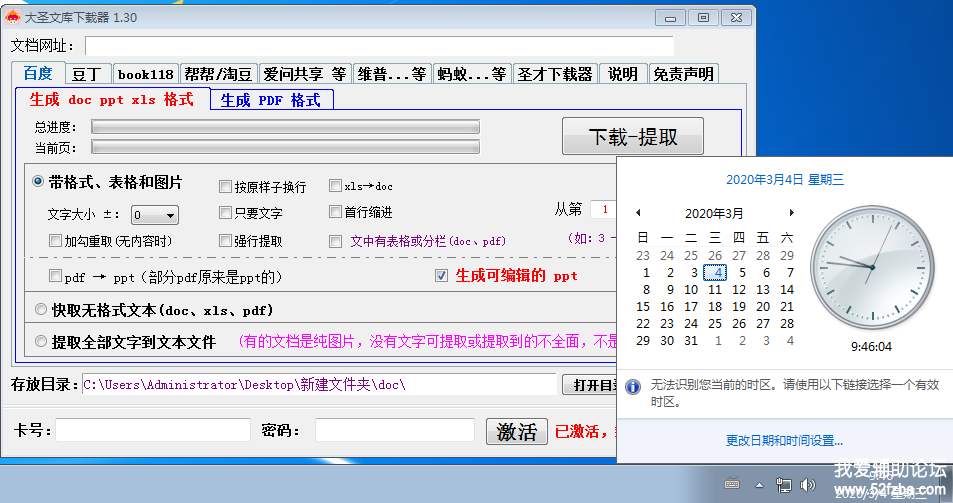The height and width of the screenshot is (503, 953).
Task: Click the app logo icon in title bar
Action: [13, 17]
